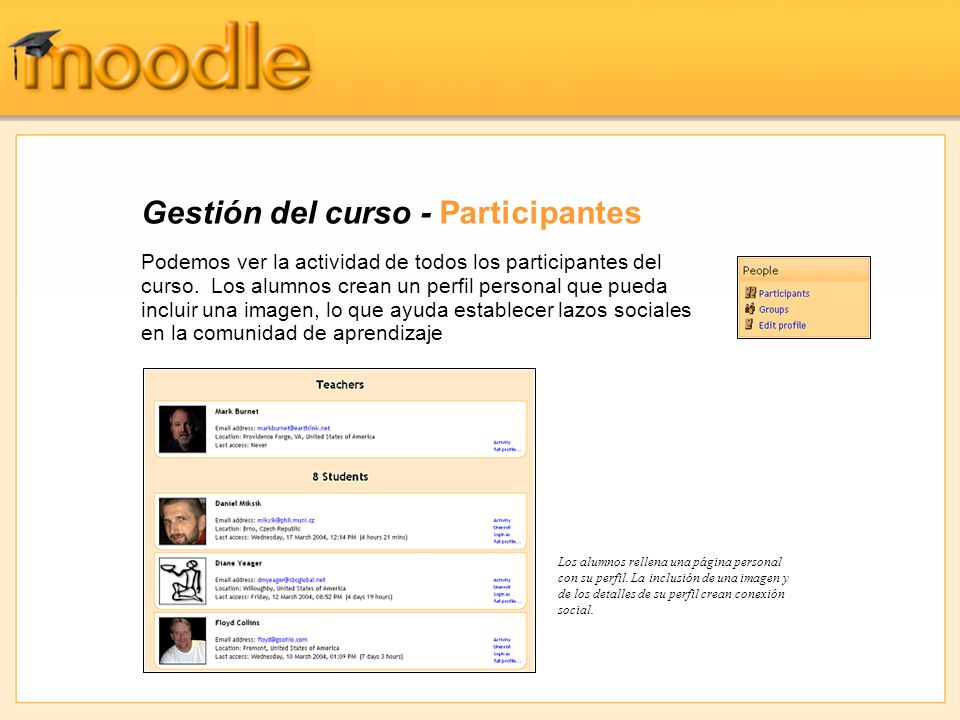
Task: Click the Participants icon in People block
Action: [750, 293]
